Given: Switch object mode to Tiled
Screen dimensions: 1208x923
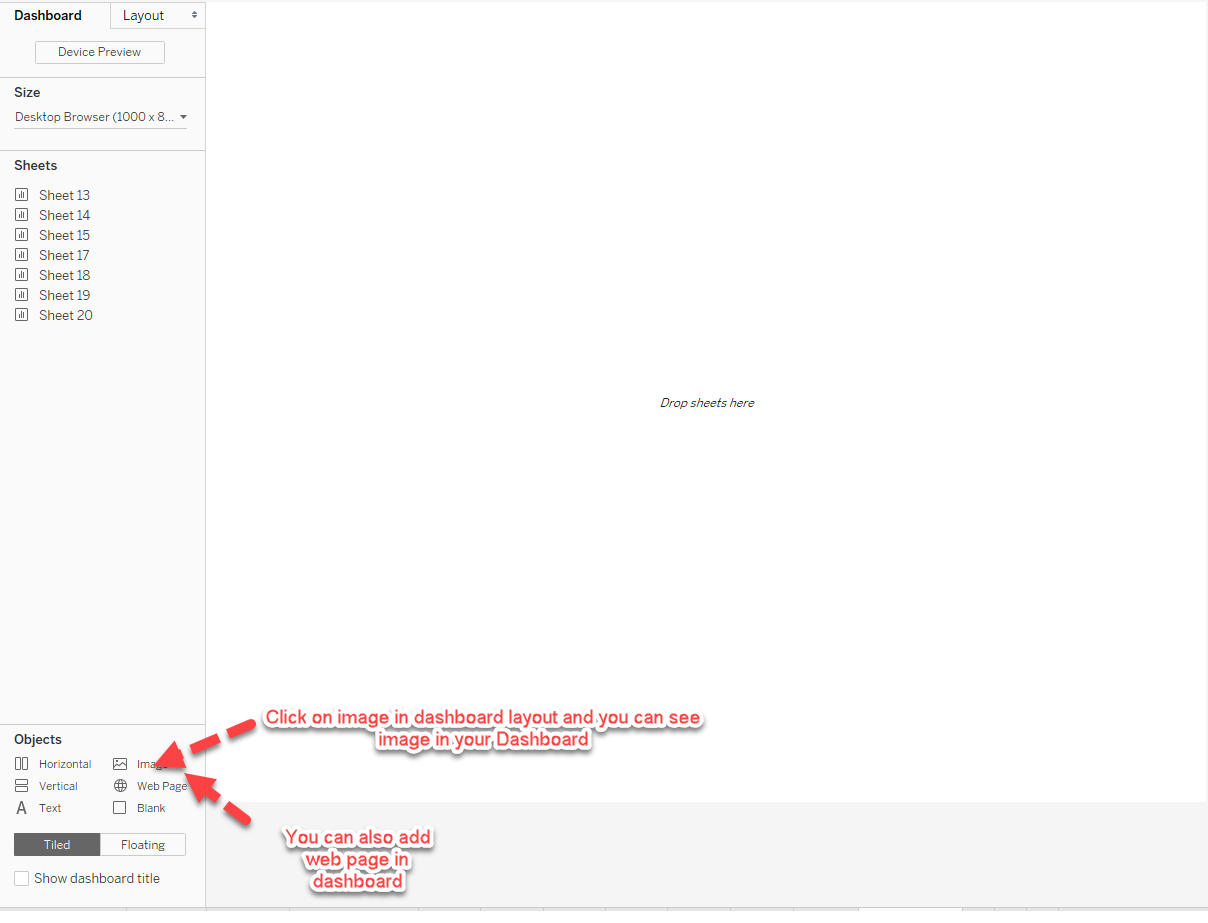Looking at the screenshot, I should [x=57, y=845].
